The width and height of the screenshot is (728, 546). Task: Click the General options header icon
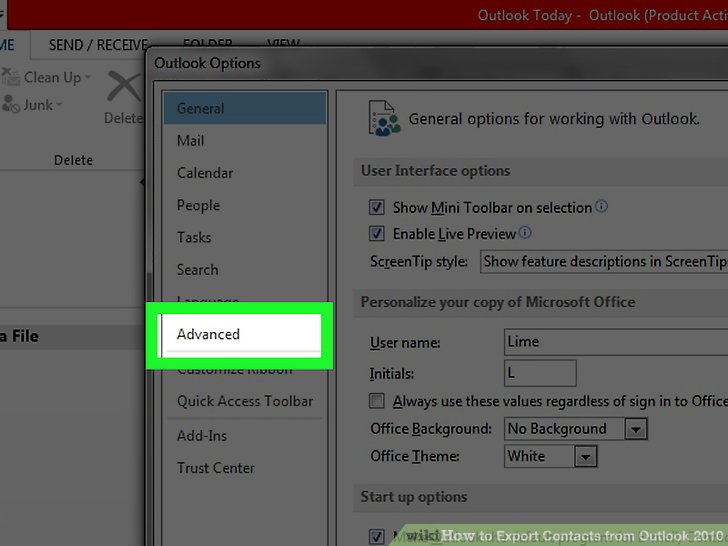tap(384, 119)
